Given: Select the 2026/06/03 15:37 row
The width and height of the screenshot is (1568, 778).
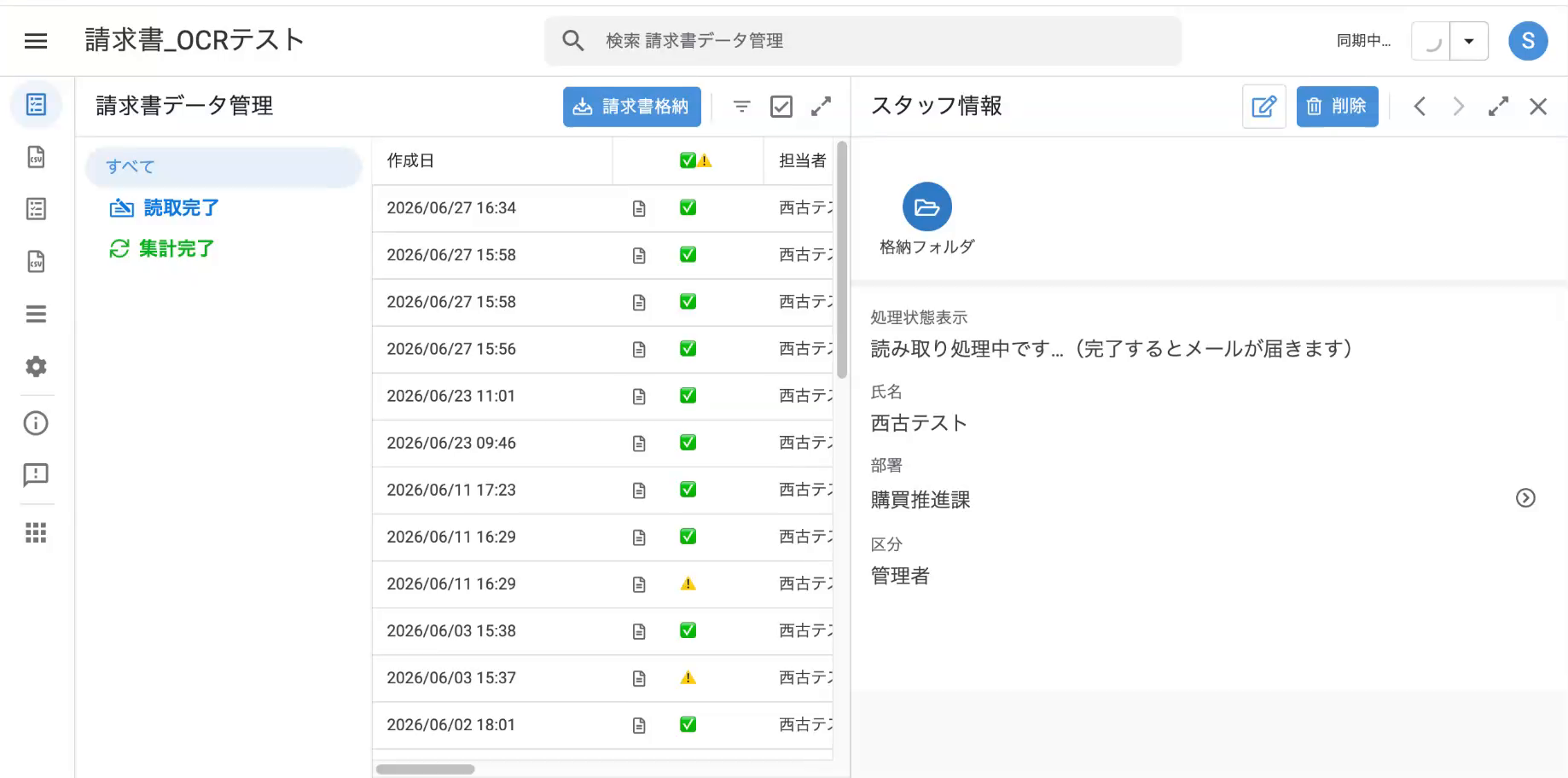Looking at the screenshot, I should (602, 678).
